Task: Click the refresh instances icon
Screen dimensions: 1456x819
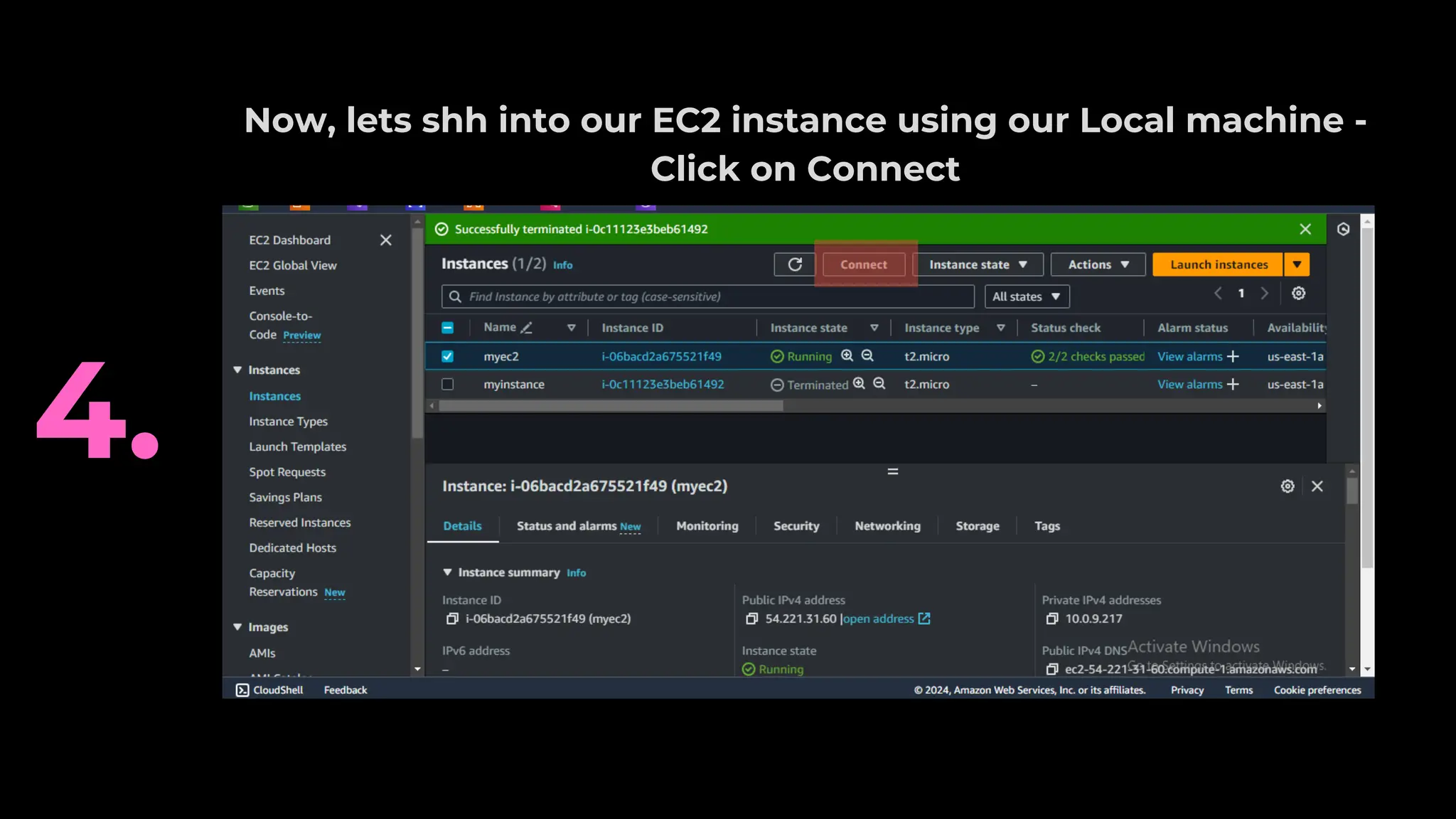Action: click(x=795, y=264)
